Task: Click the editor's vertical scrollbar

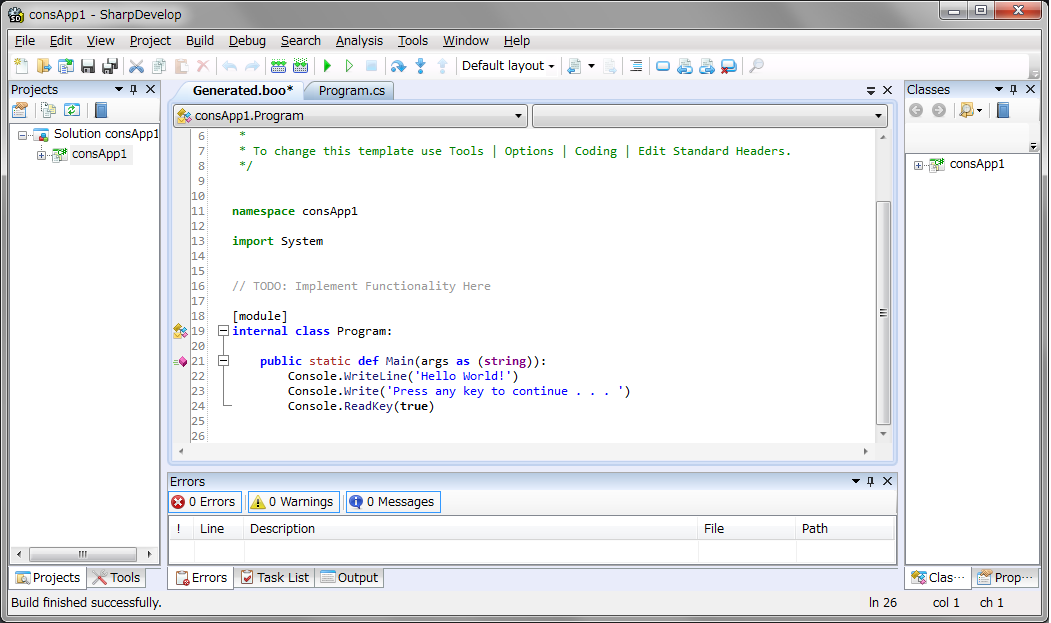Action: [x=883, y=300]
